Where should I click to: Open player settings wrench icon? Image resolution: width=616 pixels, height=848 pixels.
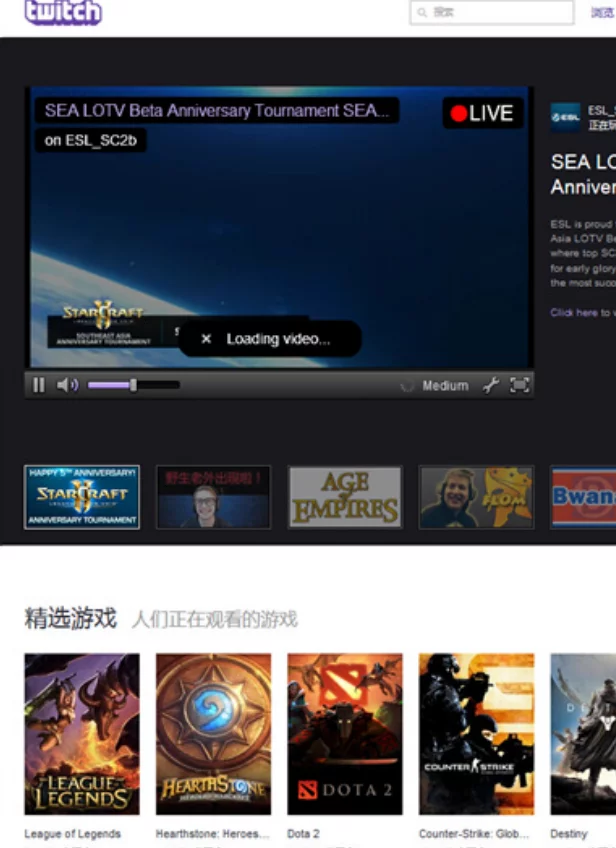(x=491, y=385)
